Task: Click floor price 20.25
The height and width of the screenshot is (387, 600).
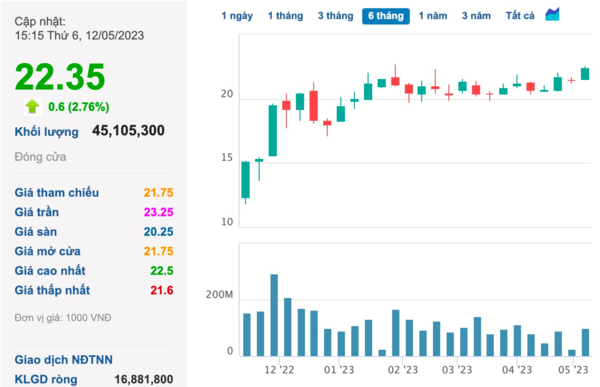Action: click(158, 232)
